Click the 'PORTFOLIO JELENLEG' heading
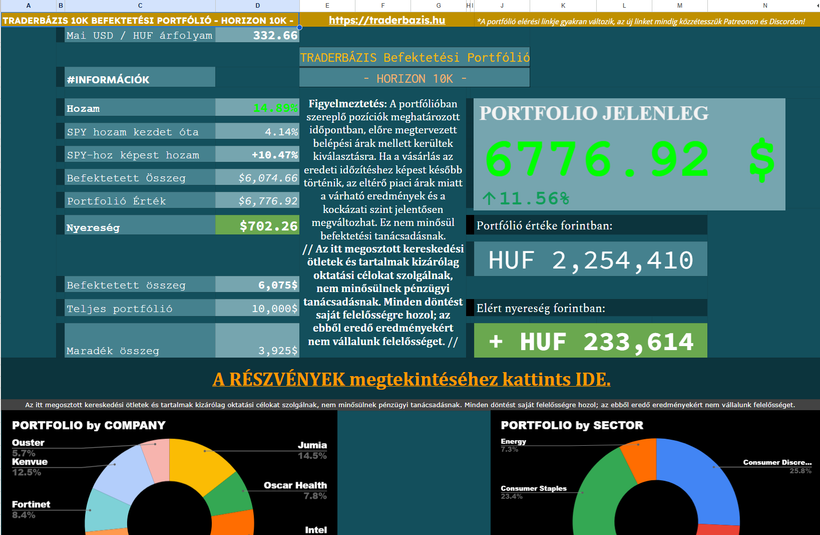The image size is (820, 535). [594, 113]
